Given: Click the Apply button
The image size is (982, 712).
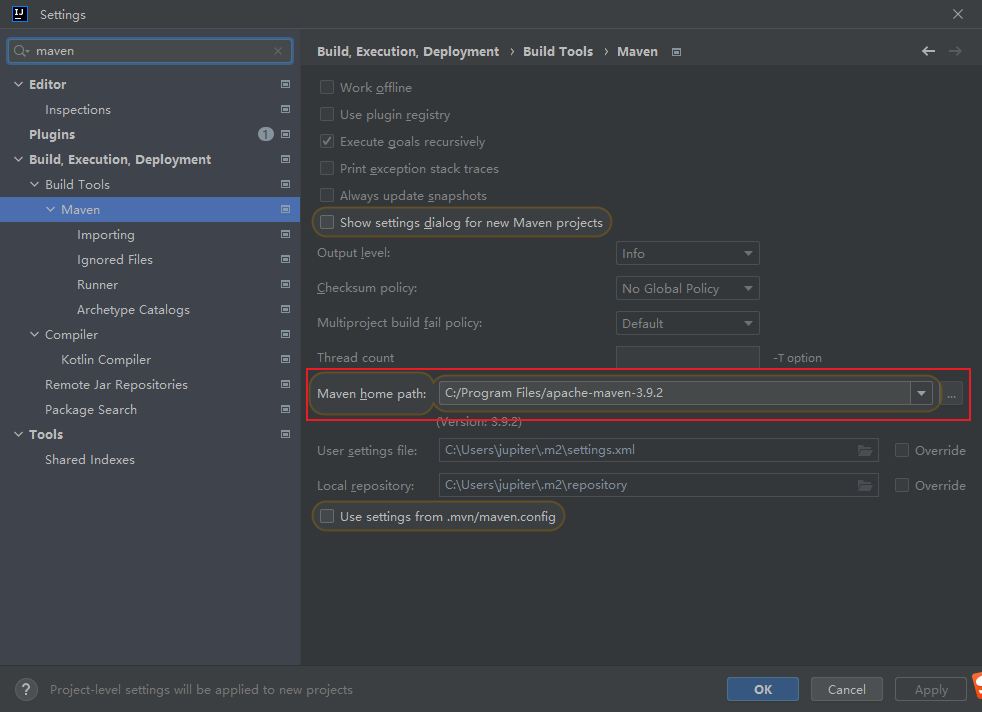Looking at the screenshot, I should [x=931, y=689].
